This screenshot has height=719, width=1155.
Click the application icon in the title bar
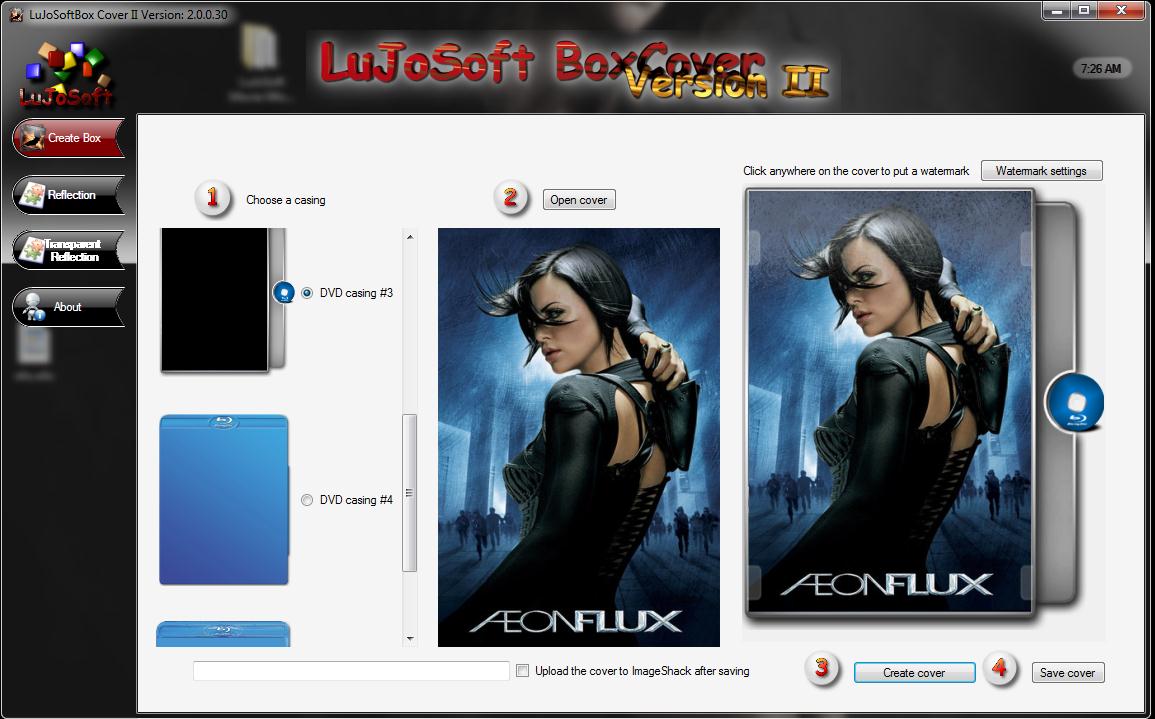click(16, 14)
